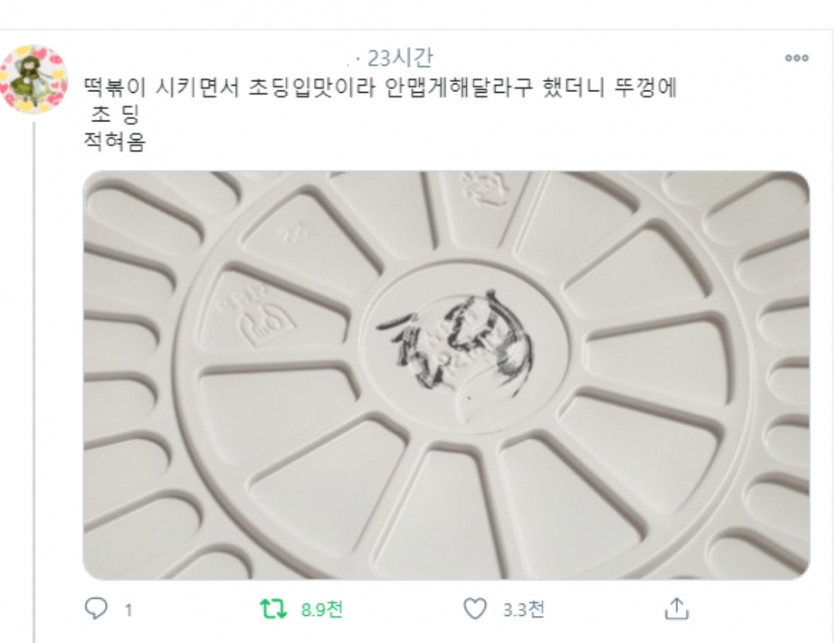Click the reply speech bubble icon
Screen dimensions: 835x643
pyautogui.click(x=96, y=608)
